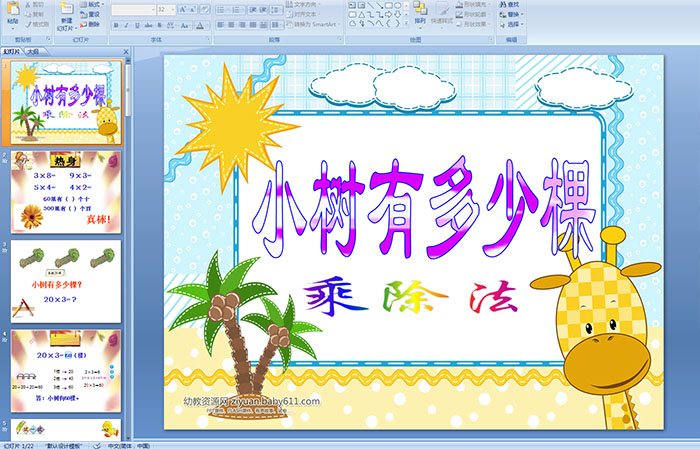Open Shape Fill (形状填充) option
The width and height of the screenshot is (700, 449).
473,4
